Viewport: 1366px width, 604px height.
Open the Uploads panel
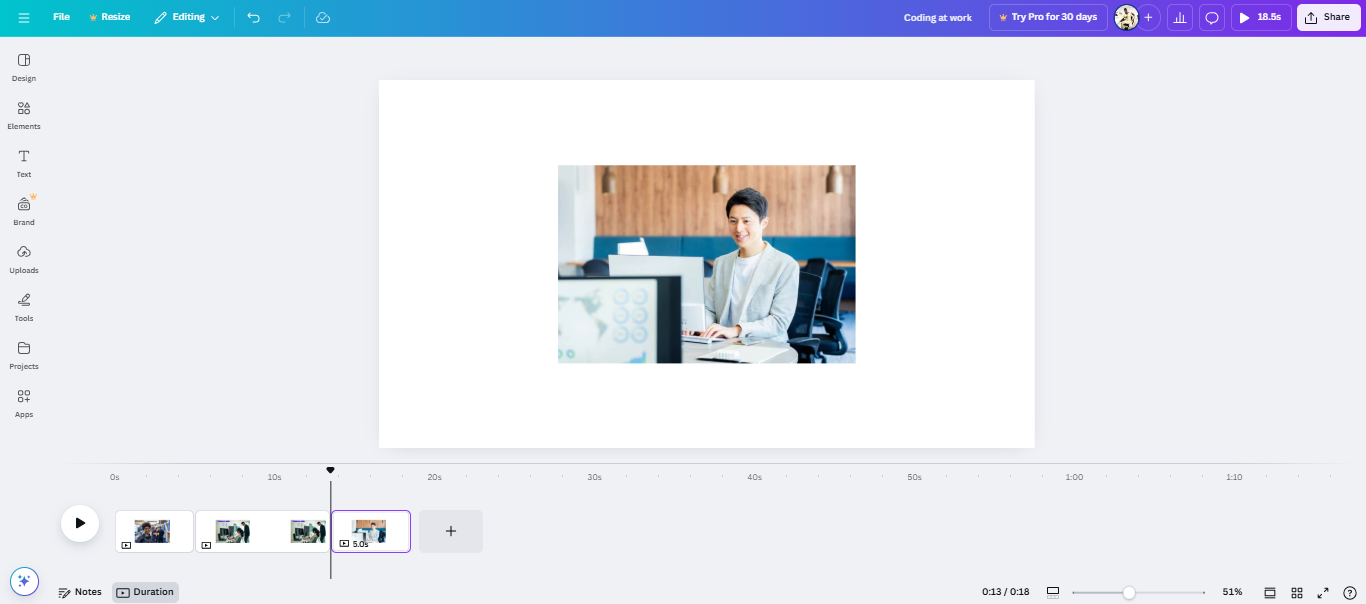point(23,258)
